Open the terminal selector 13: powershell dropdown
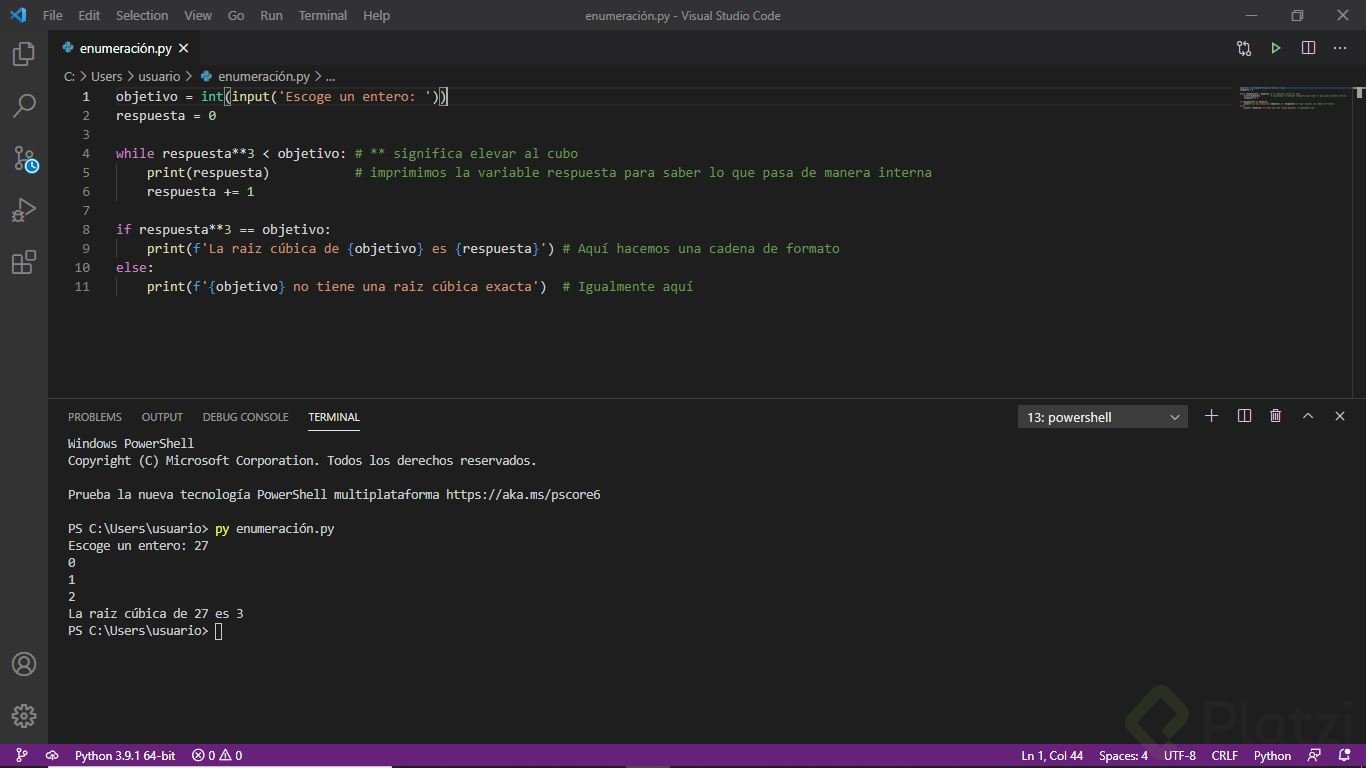The width and height of the screenshot is (1366, 768). coord(1103,417)
